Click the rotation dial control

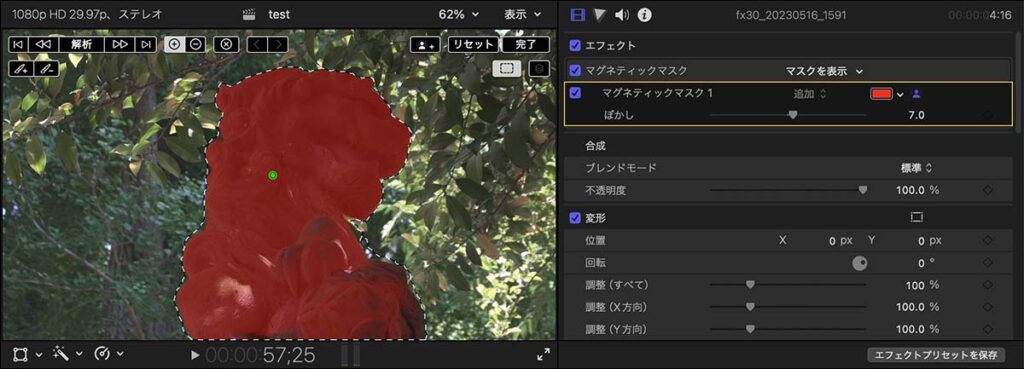point(860,263)
